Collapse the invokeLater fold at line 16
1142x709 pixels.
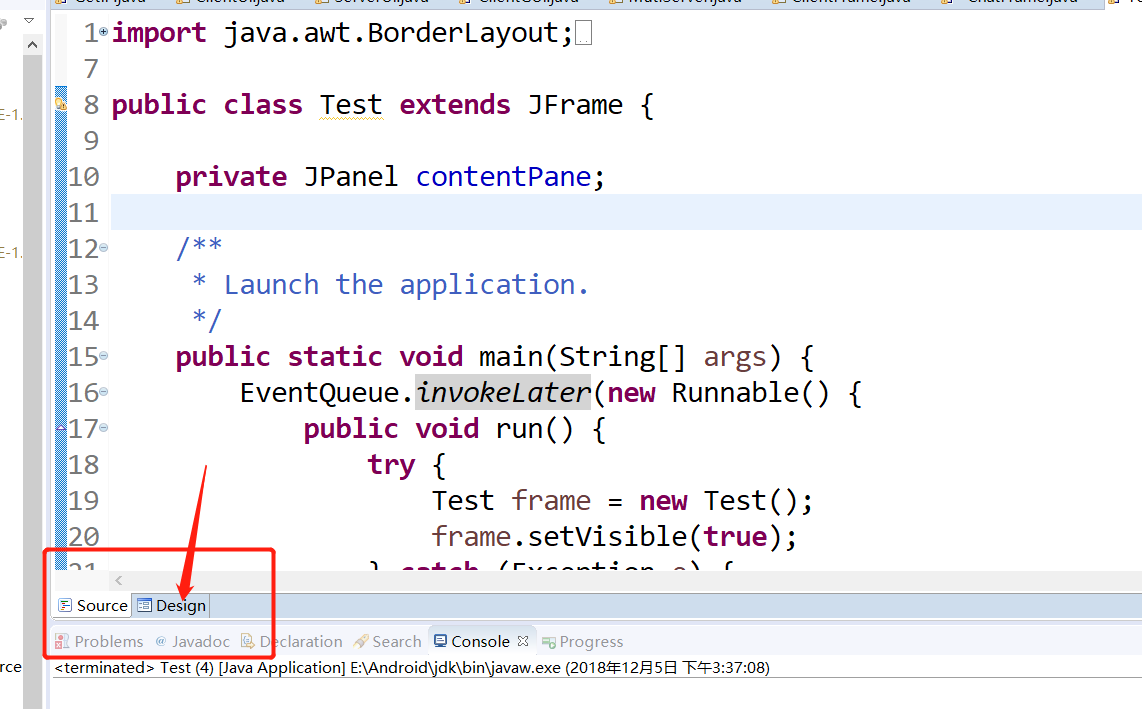(x=103, y=391)
